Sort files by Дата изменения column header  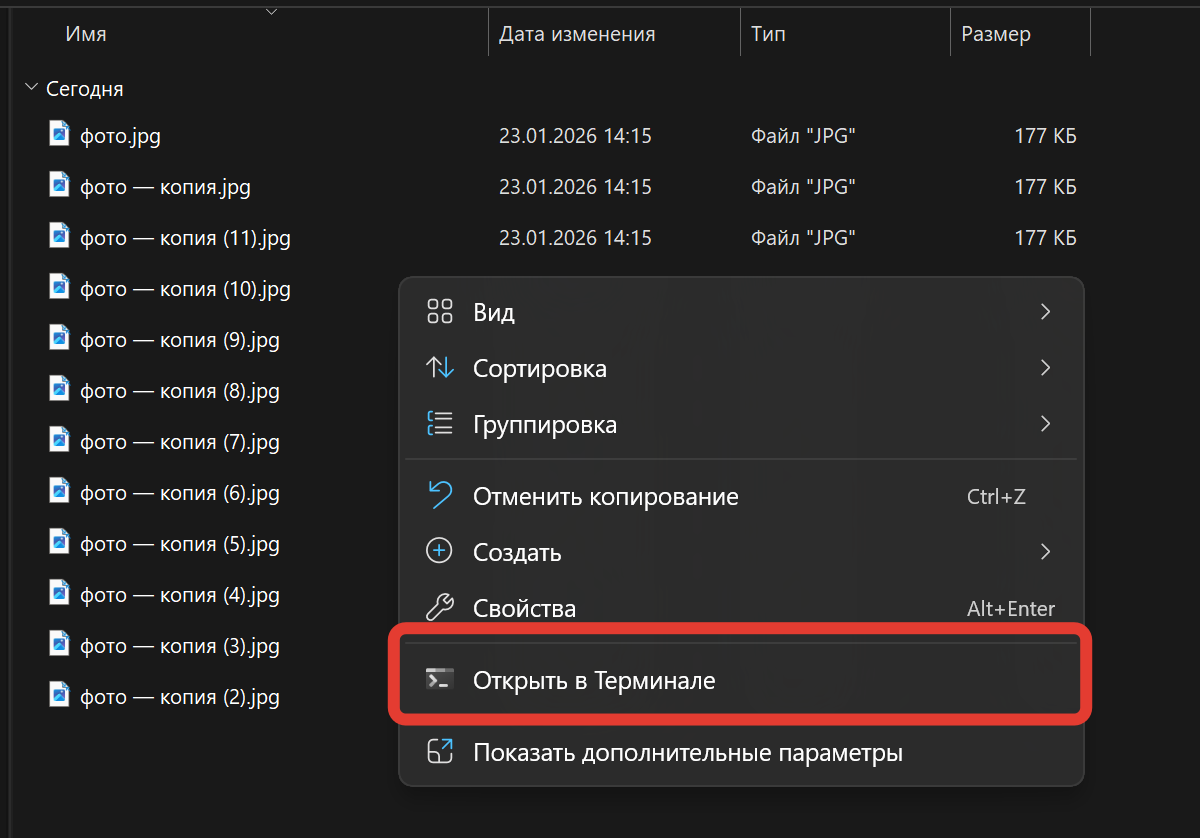(x=577, y=34)
